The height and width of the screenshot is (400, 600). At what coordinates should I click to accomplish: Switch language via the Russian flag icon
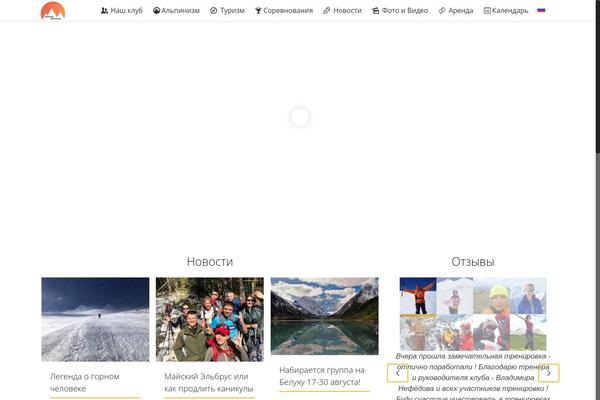pos(541,10)
